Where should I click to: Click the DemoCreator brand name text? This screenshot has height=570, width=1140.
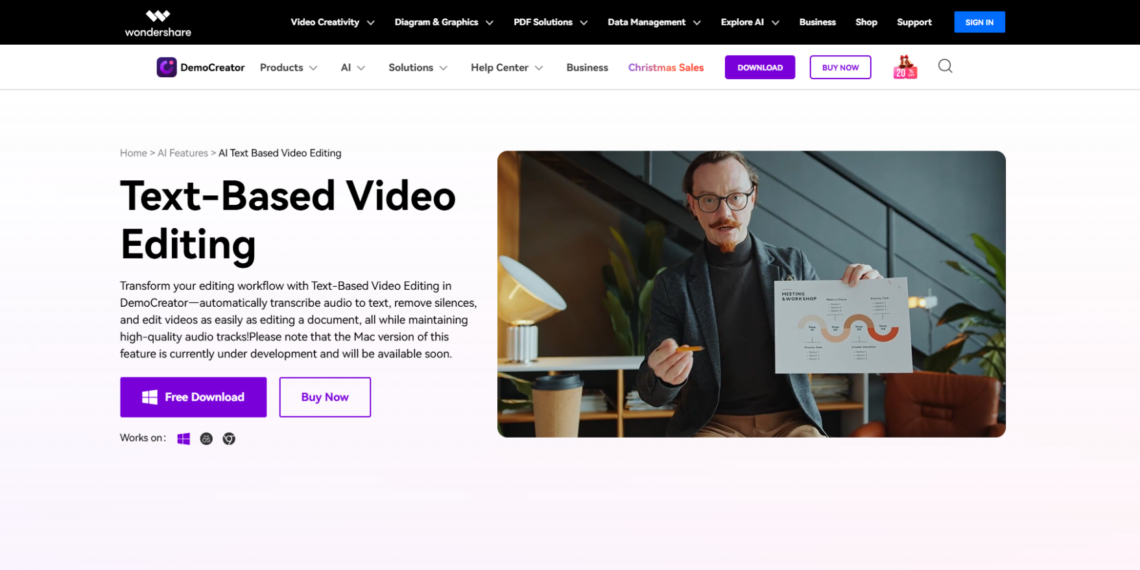212,68
